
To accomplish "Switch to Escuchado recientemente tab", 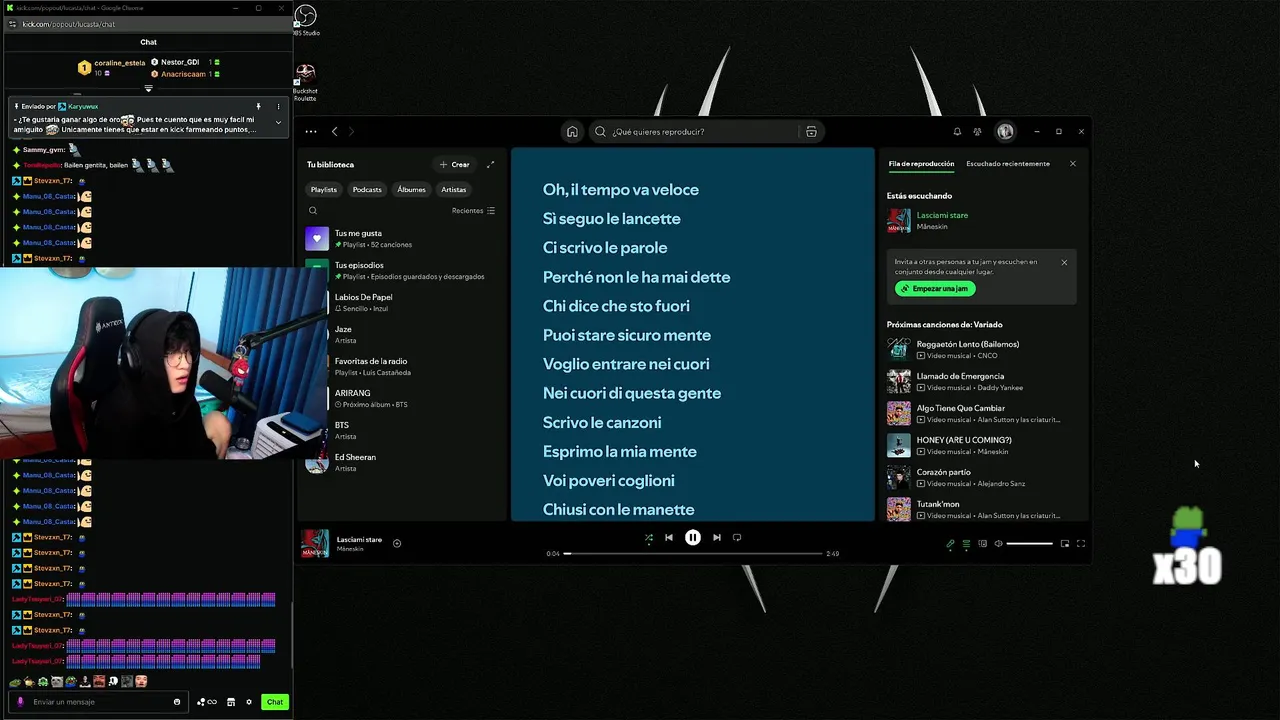I will pos(1008,164).
